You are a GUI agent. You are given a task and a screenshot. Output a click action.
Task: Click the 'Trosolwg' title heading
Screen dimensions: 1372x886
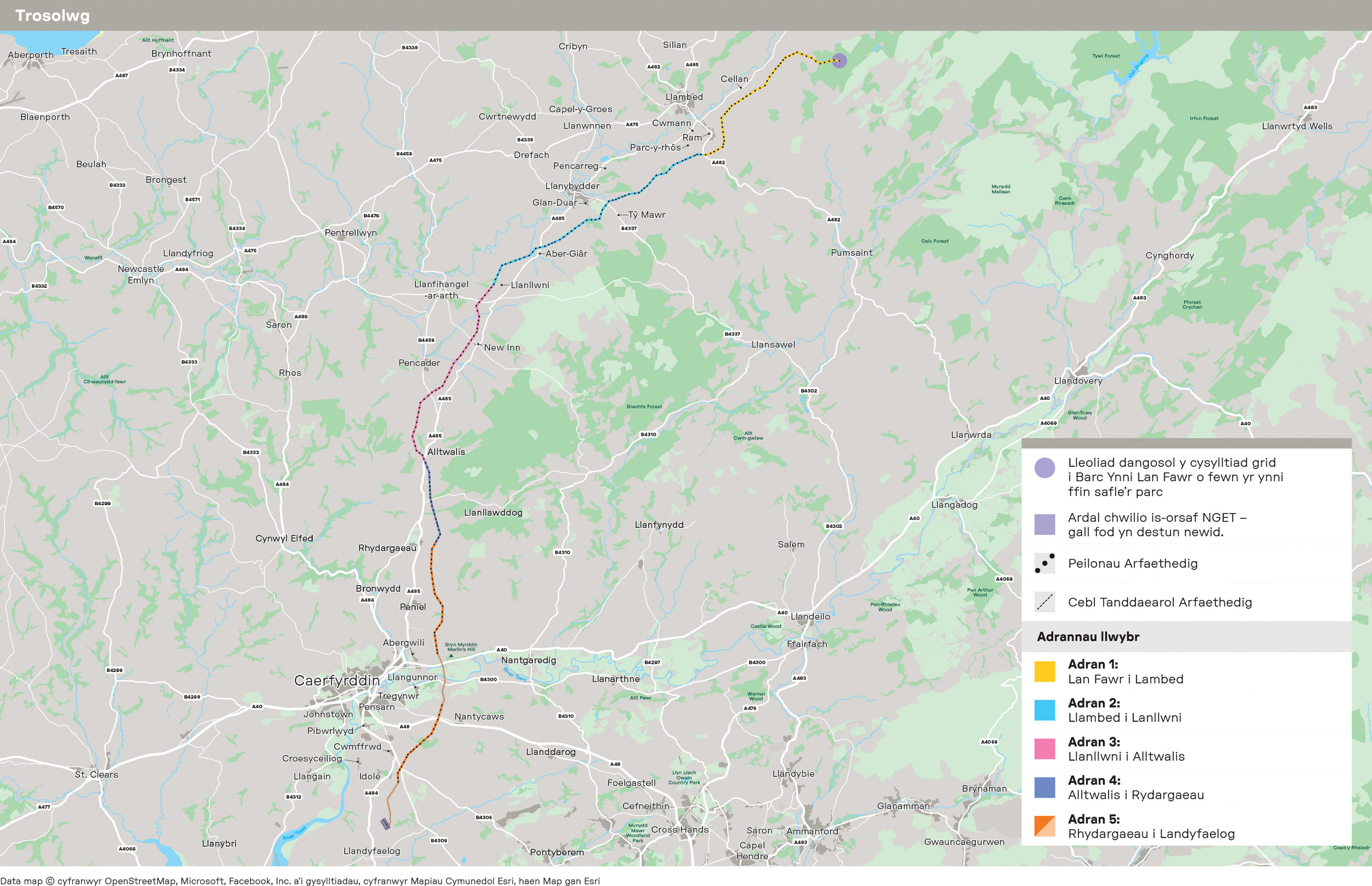[x=52, y=15]
